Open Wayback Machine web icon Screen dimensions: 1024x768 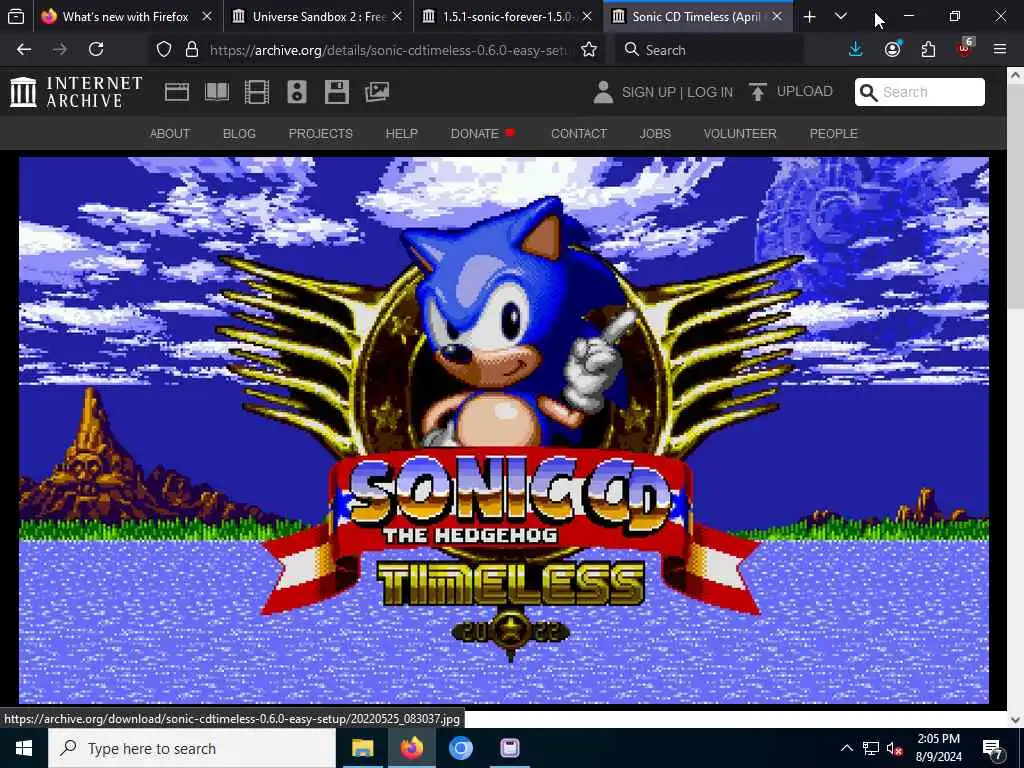[177, 92]
